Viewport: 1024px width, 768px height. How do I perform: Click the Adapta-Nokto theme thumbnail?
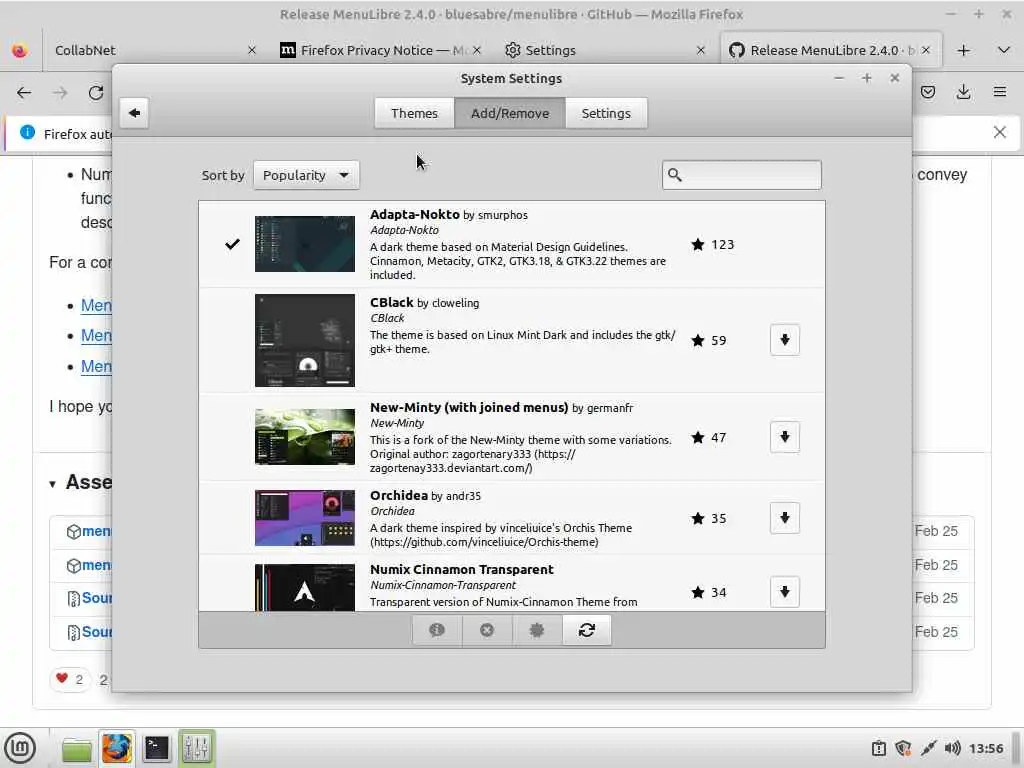[305, 244]
